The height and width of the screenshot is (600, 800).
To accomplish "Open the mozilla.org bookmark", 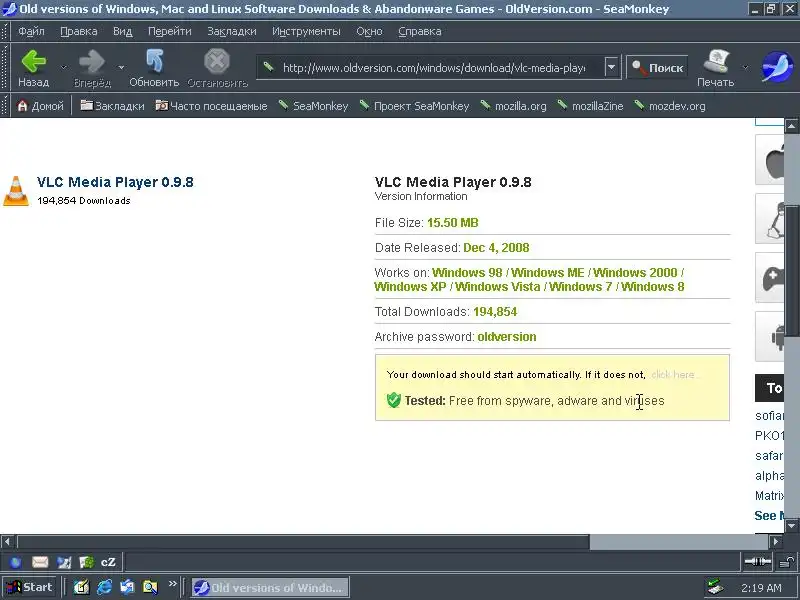I will 513,106.
